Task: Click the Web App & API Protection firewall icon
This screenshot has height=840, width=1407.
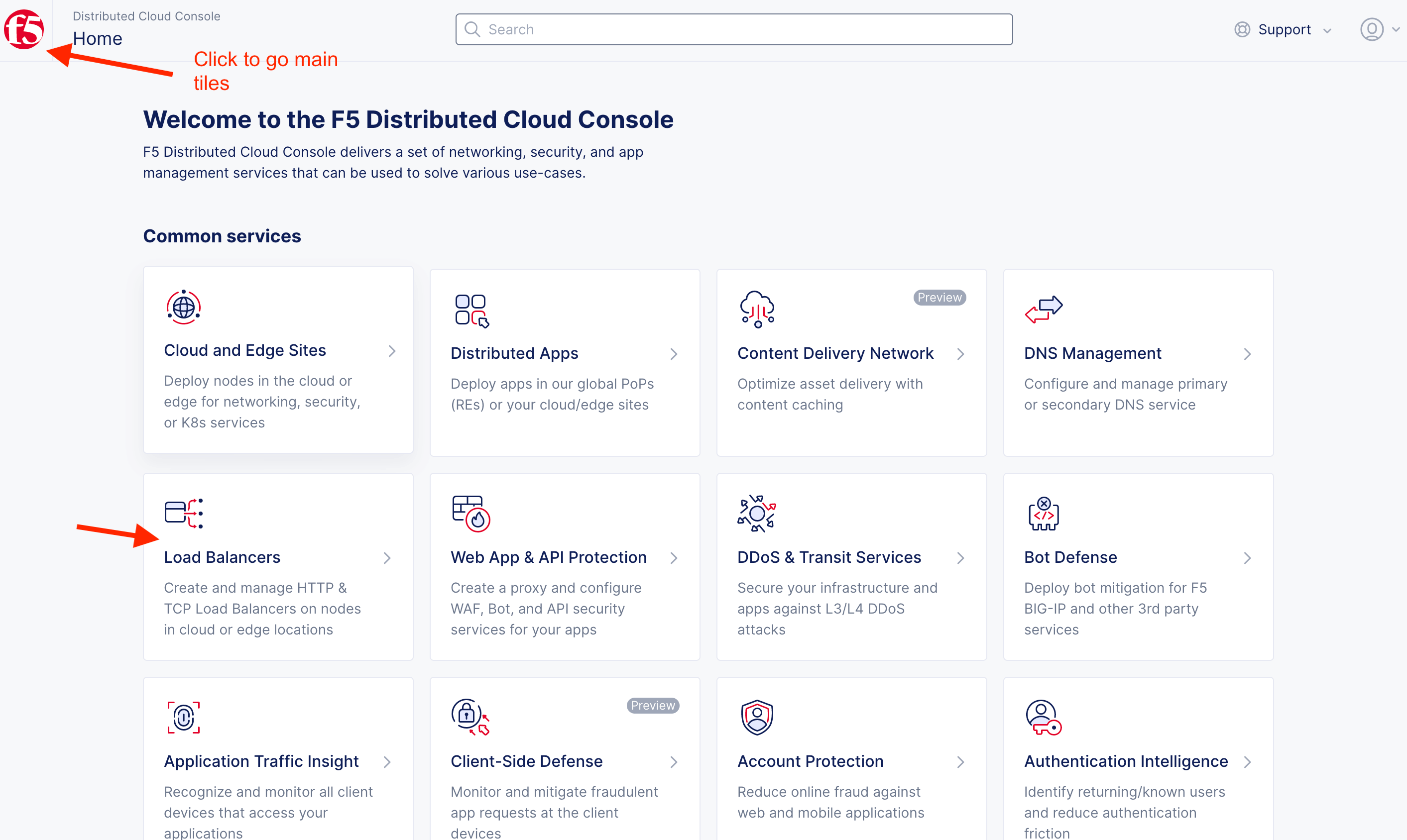Action: pyautogui.click(x=470, y=514)
